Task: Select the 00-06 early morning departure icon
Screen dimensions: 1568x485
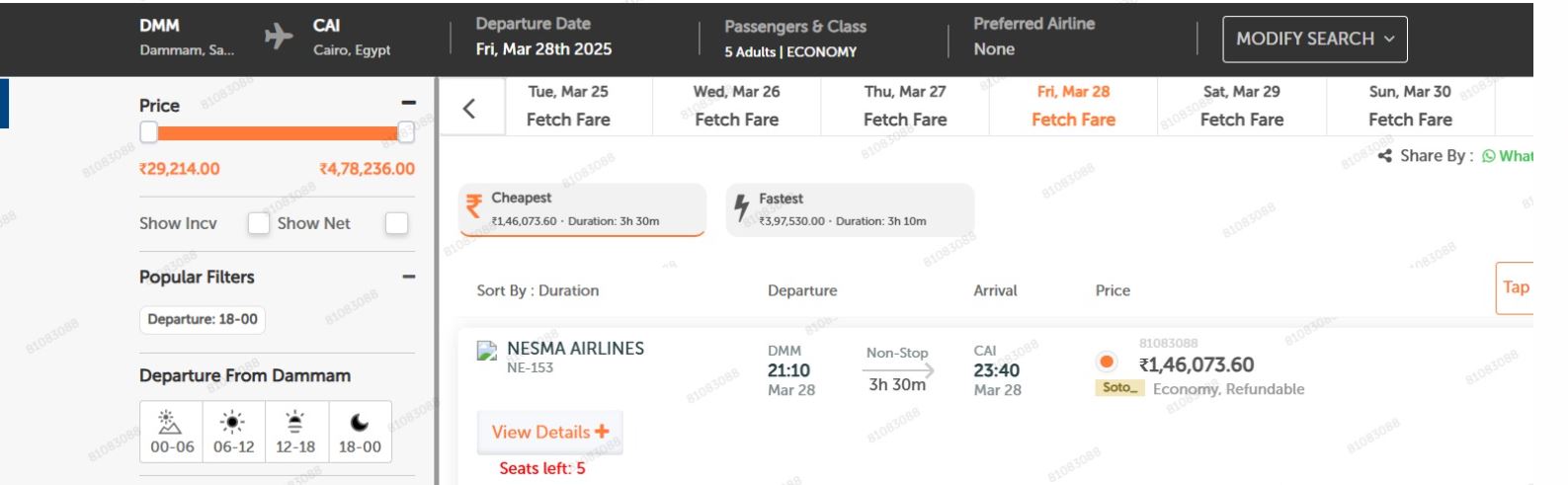Action: click(171, 423)
